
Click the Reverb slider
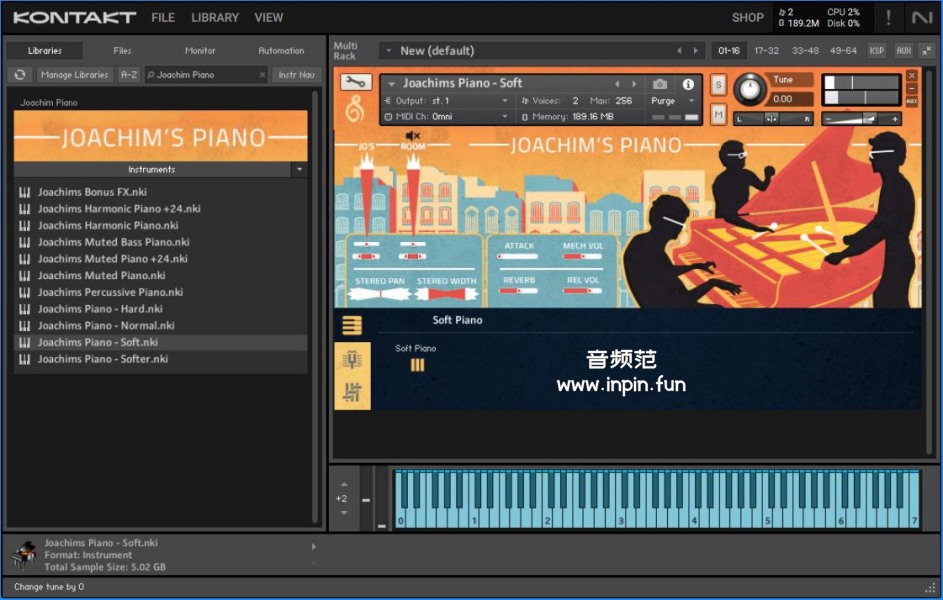tap(518, 291)
